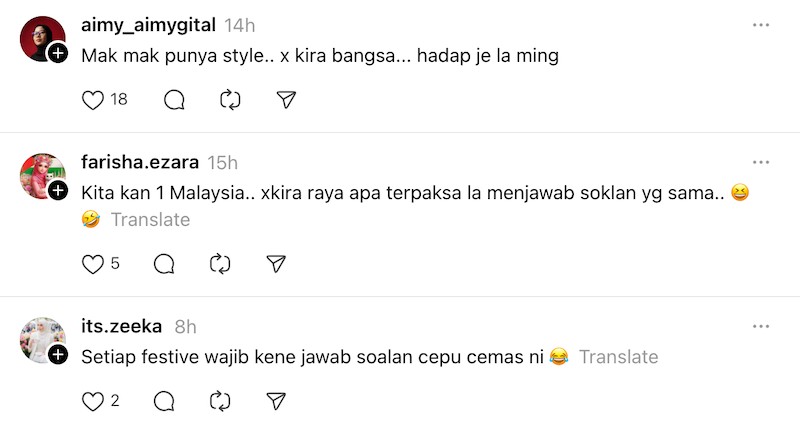Open more options for farisha.ezara's comment
This screenshot has width=800, height=424.
pyautogui.click(x=761, y=162)
